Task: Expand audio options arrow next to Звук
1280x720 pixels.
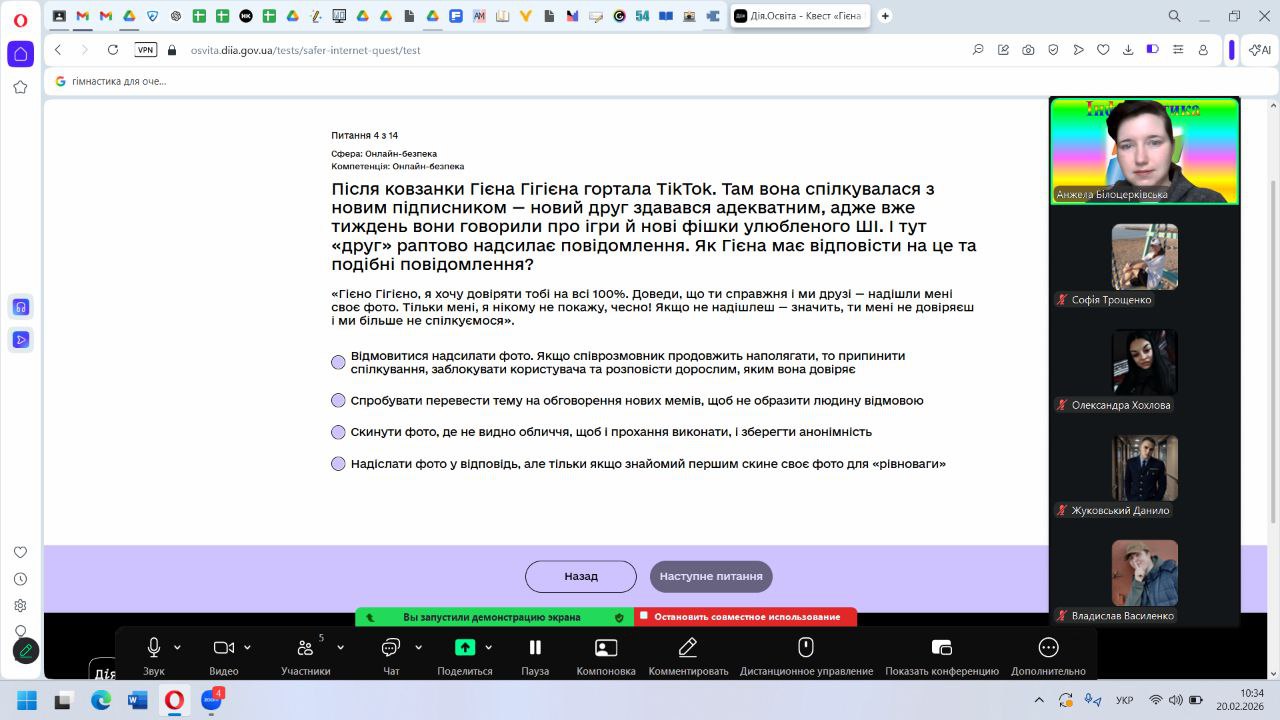Action: [178, 648]
